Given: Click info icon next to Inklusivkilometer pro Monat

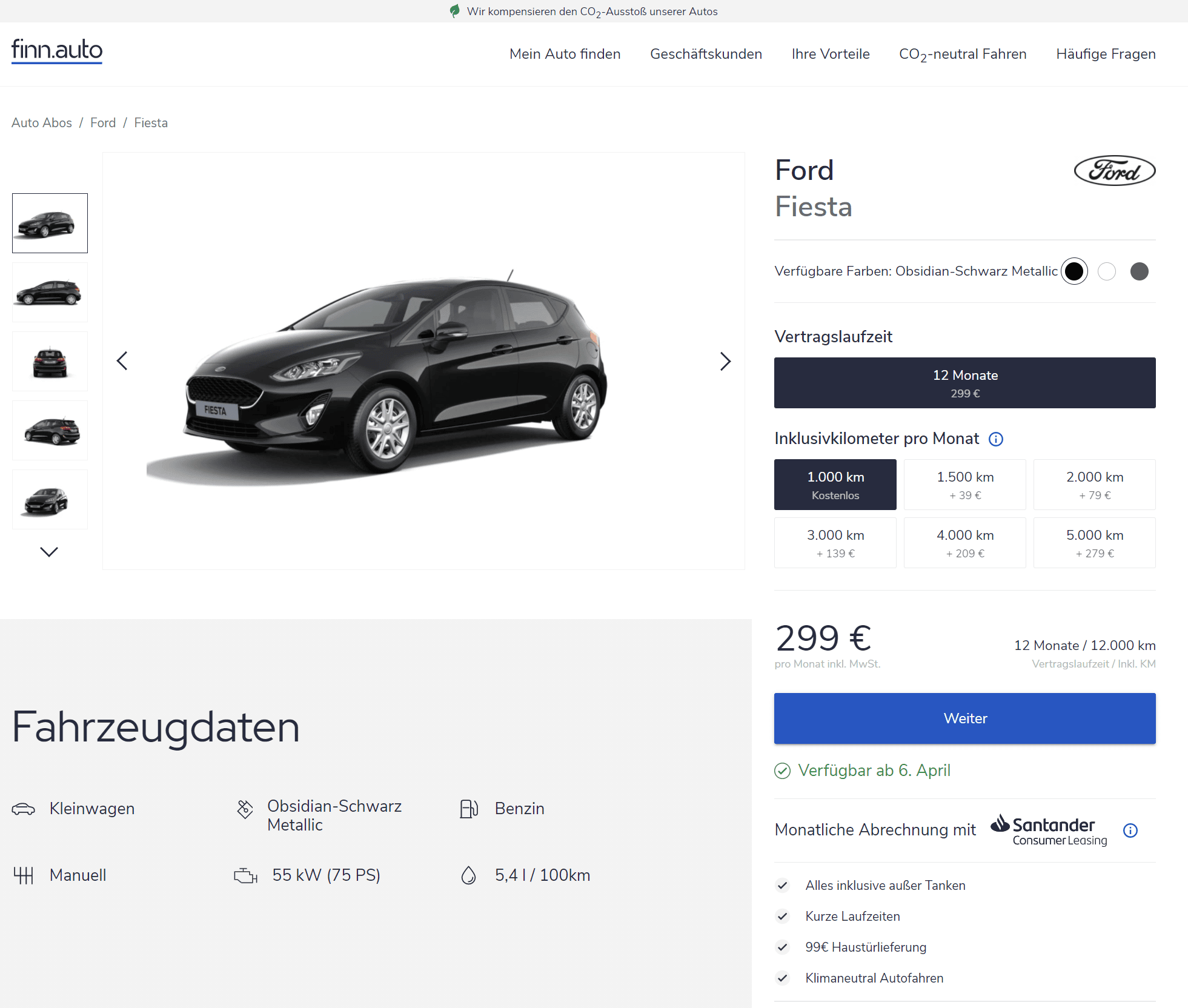Looking at the screenshot, I should (x=996, y=439).
